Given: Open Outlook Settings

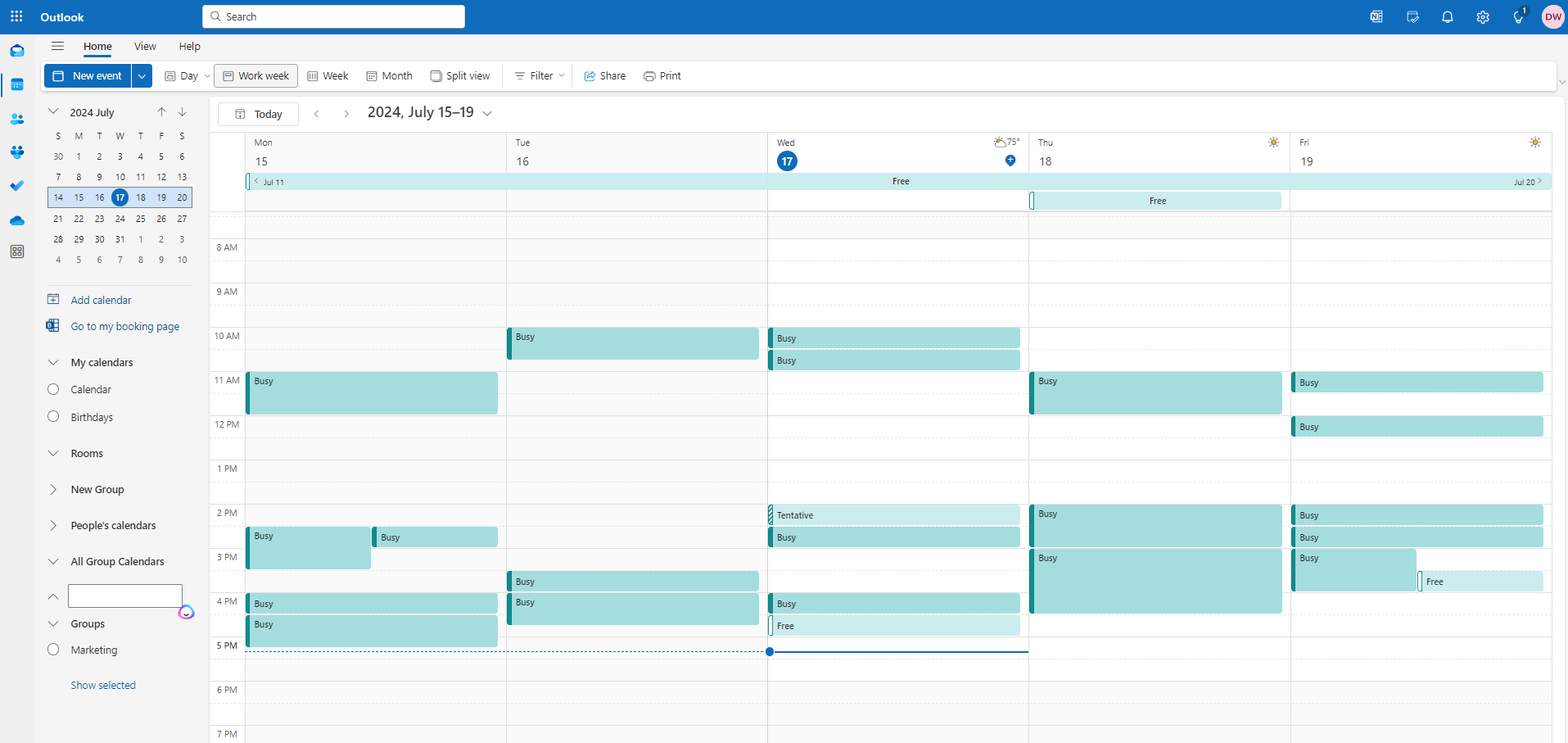Looking at the screenshot, I should 1482,16.
